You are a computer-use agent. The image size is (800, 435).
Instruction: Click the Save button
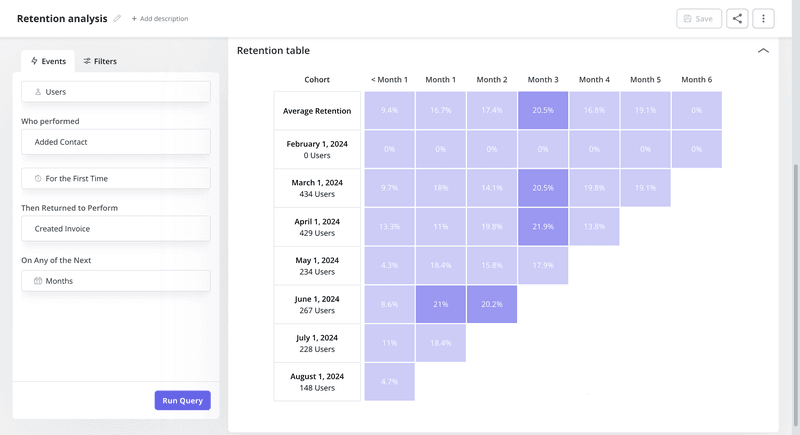(x=698, y=19)
